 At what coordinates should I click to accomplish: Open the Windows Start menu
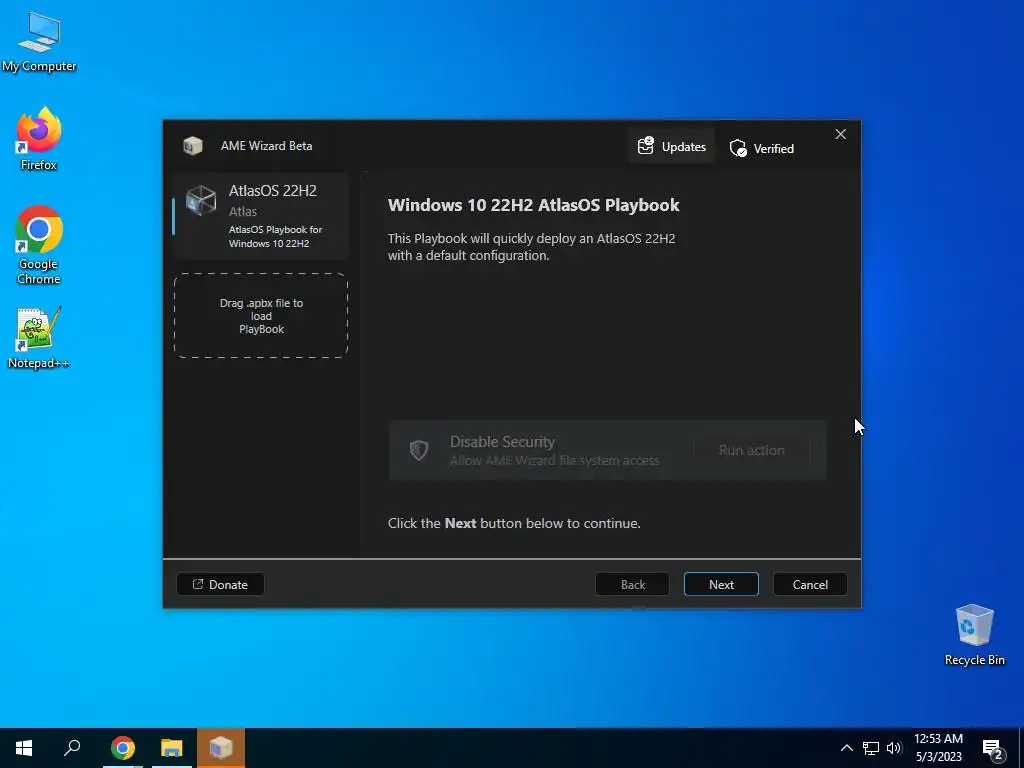coord(24,748)
